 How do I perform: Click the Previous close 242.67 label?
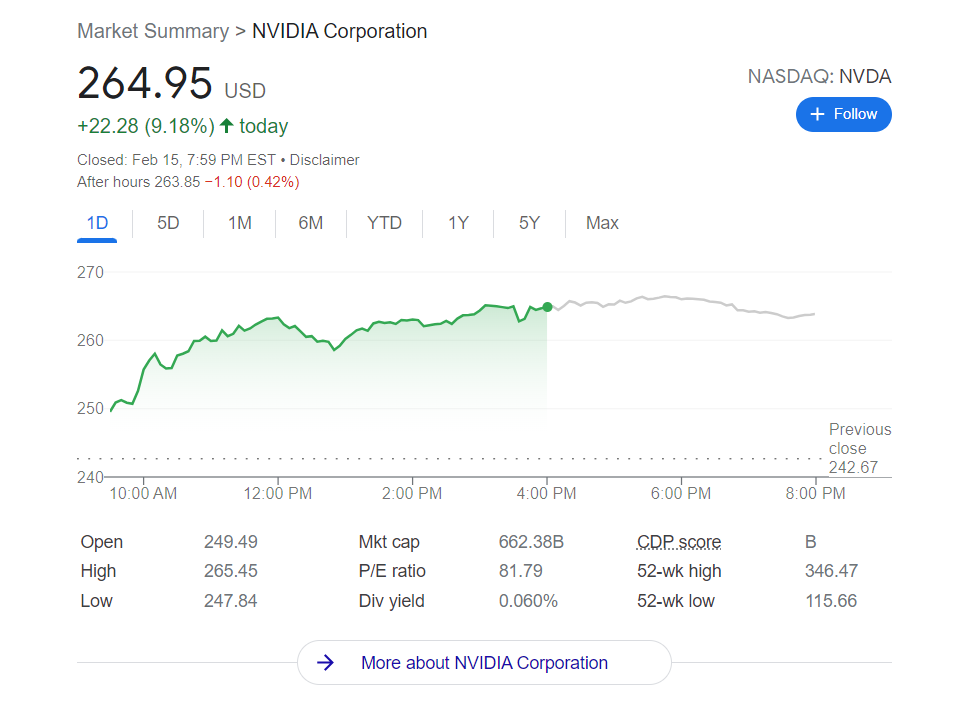tap(859, 448)
